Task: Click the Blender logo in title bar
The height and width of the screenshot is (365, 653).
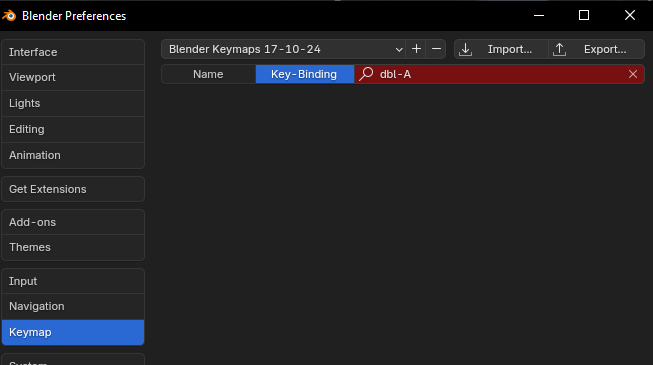Action: [x=9, y=16]
